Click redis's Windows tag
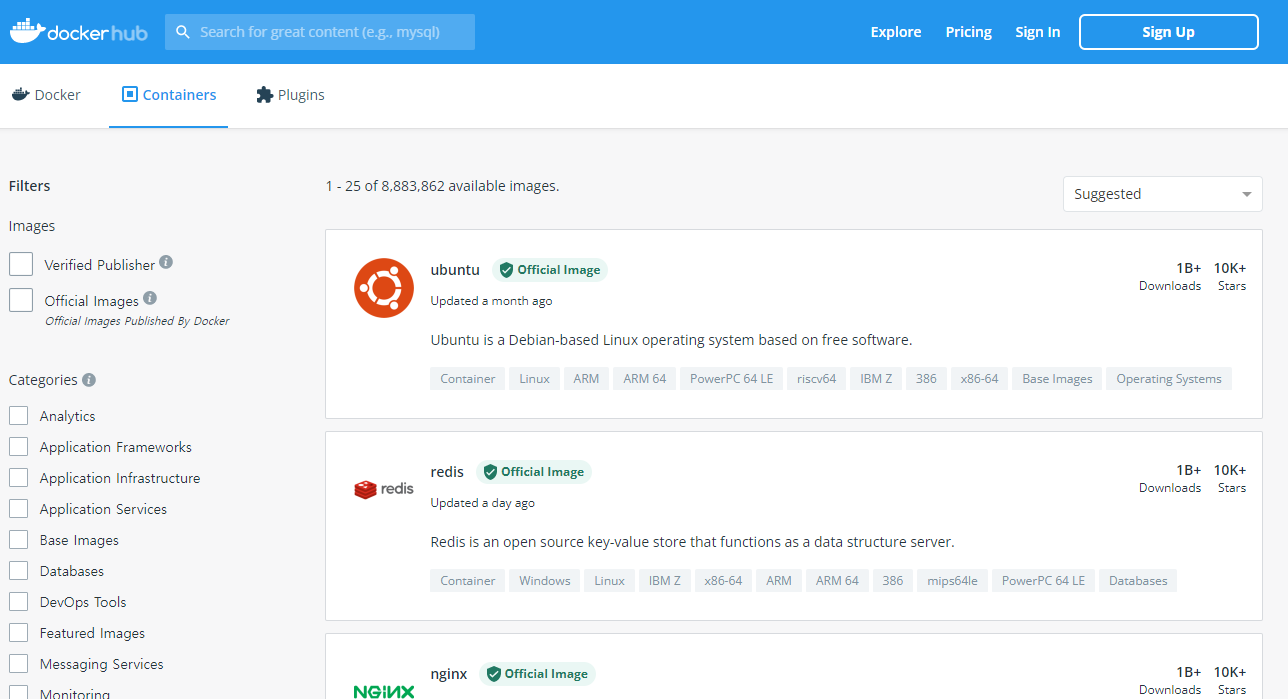The image size is (1288, 699). coord(545,581)
